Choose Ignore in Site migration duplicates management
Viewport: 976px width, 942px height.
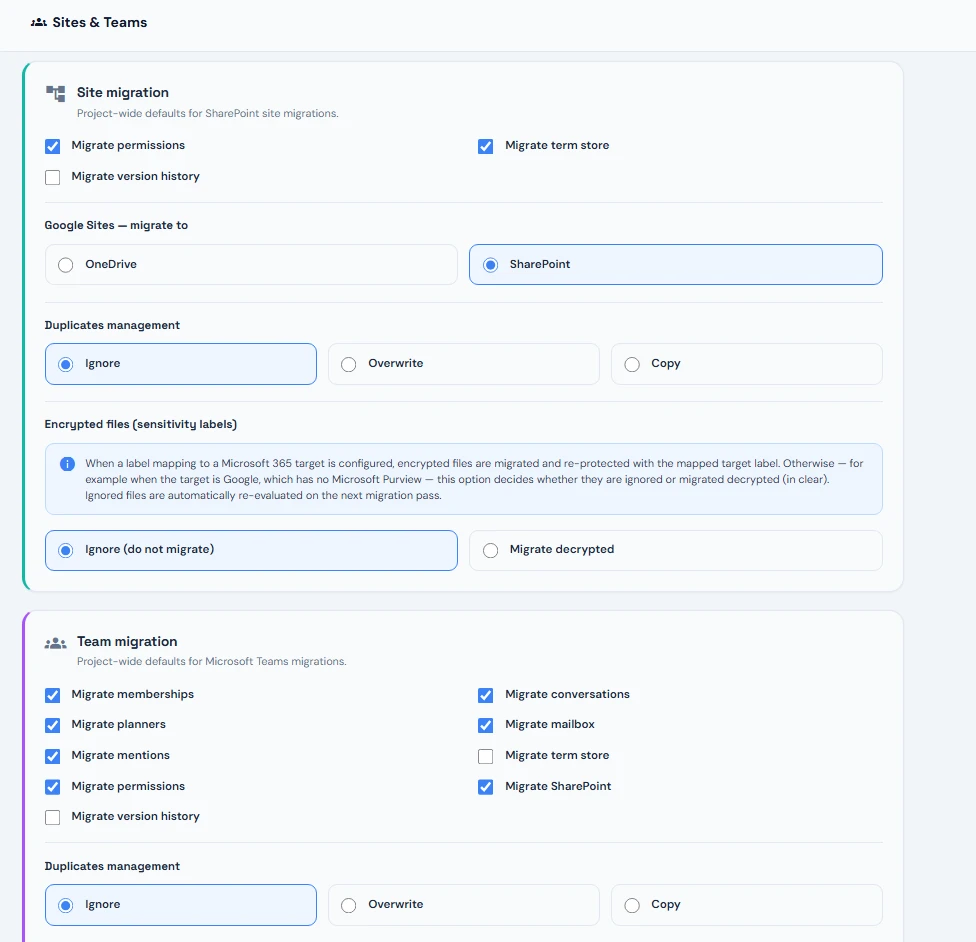[x=181, y=364]
